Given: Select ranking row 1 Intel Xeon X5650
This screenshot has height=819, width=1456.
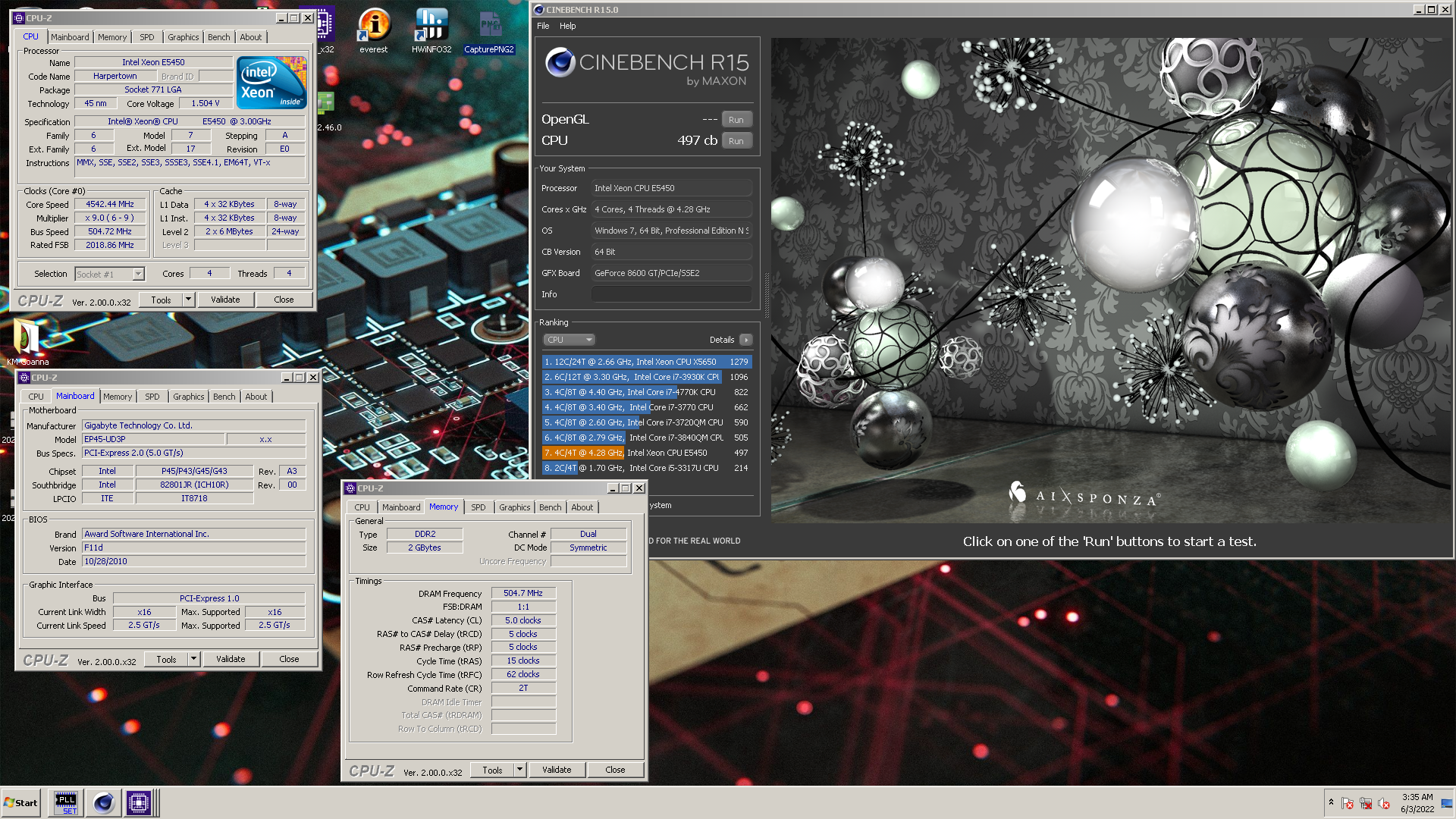Looking at the screenshot, I should coord(647,362).
